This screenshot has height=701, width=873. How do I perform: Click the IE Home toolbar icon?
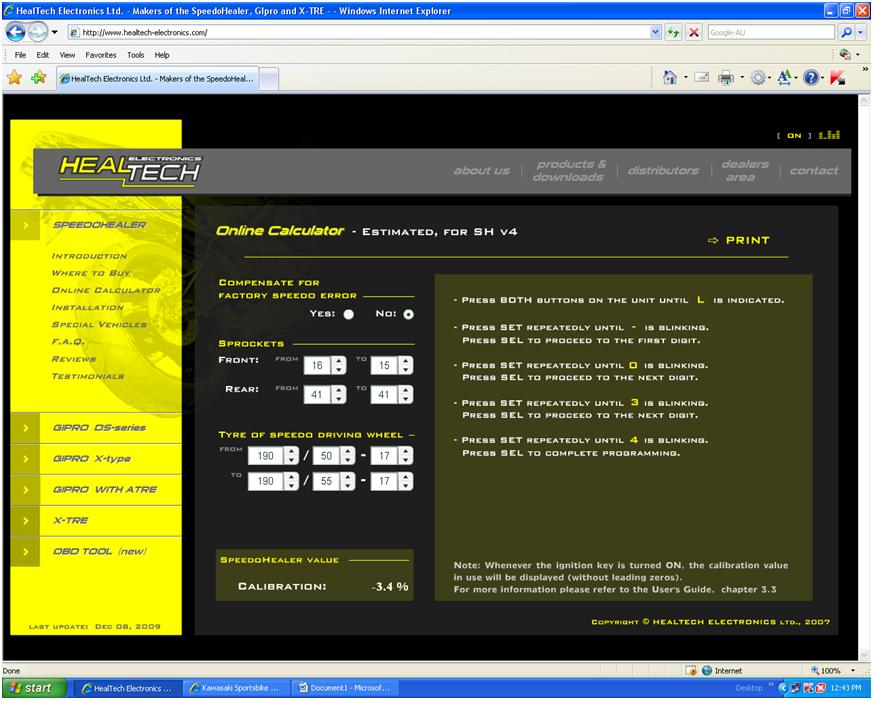[x=670, y=77]
